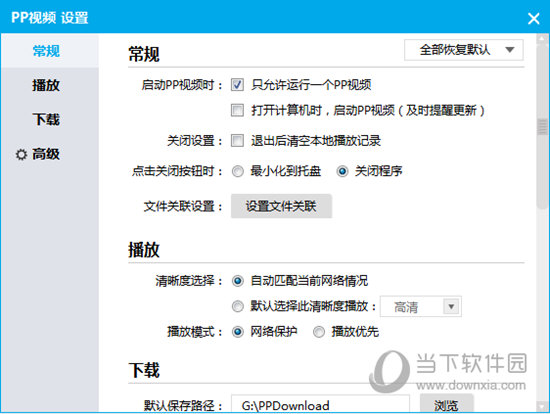Close the PP视频 设置 window
The image size is (550, 414).
point(533,18)
